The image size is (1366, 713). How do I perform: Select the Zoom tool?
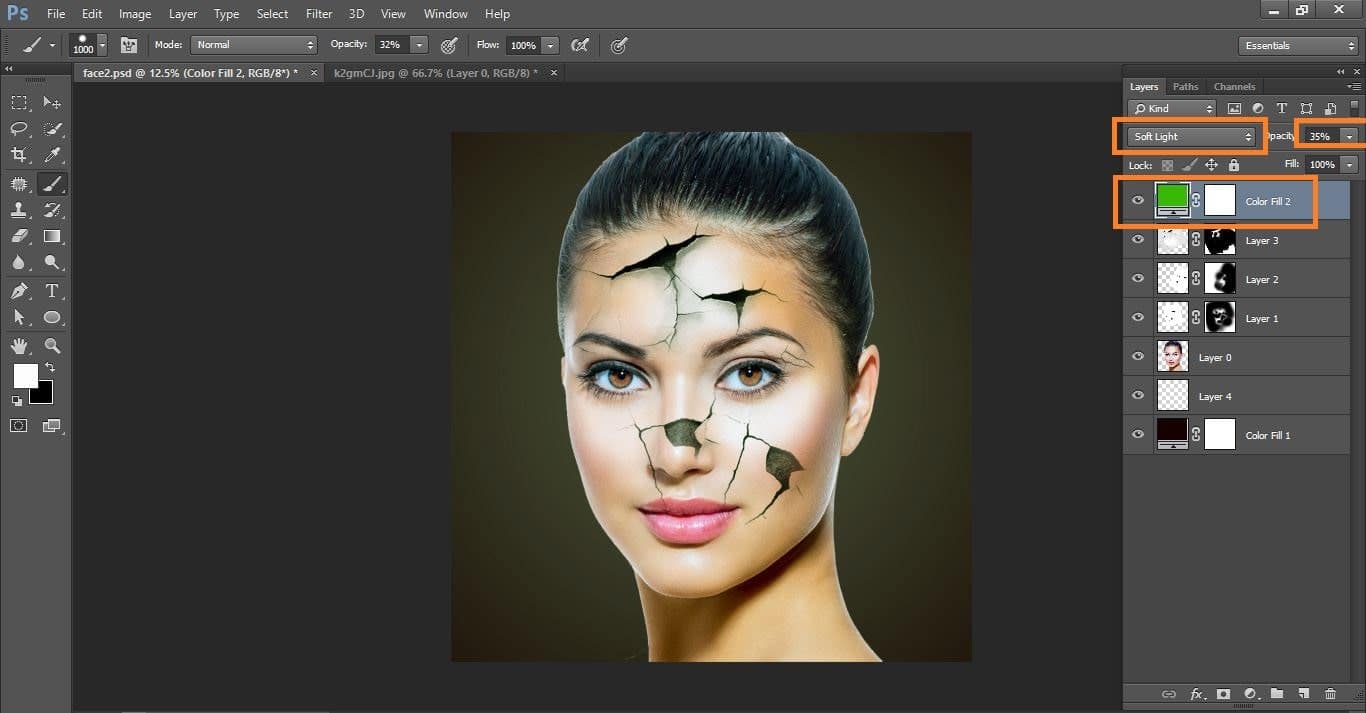52,346
